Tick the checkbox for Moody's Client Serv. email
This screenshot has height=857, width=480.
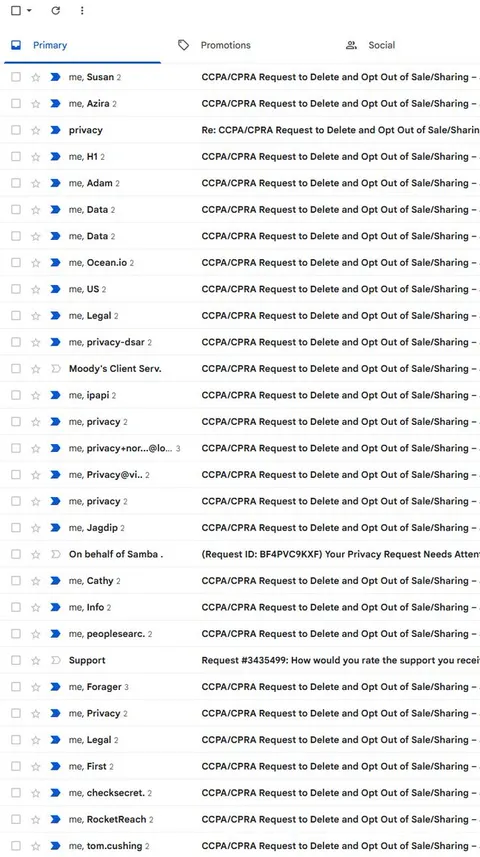click(16, 369)
